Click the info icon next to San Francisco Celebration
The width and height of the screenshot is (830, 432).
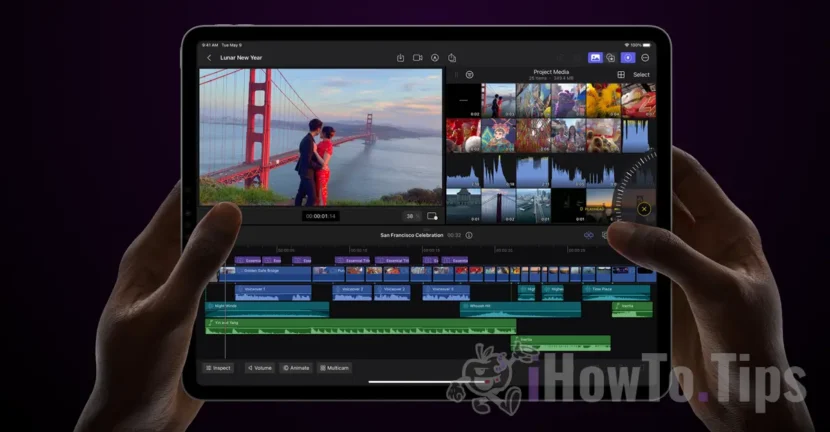[x=469, y=235]
